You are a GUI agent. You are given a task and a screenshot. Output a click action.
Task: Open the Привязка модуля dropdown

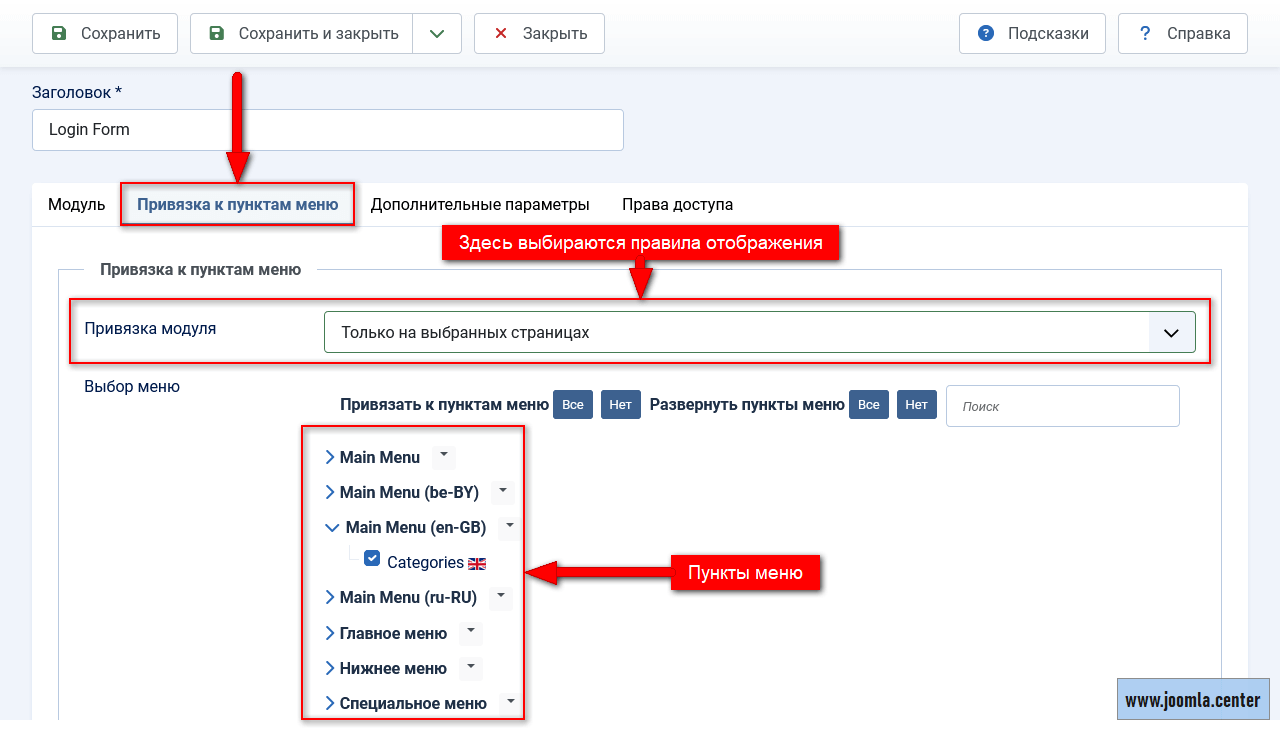coord(759,332)
